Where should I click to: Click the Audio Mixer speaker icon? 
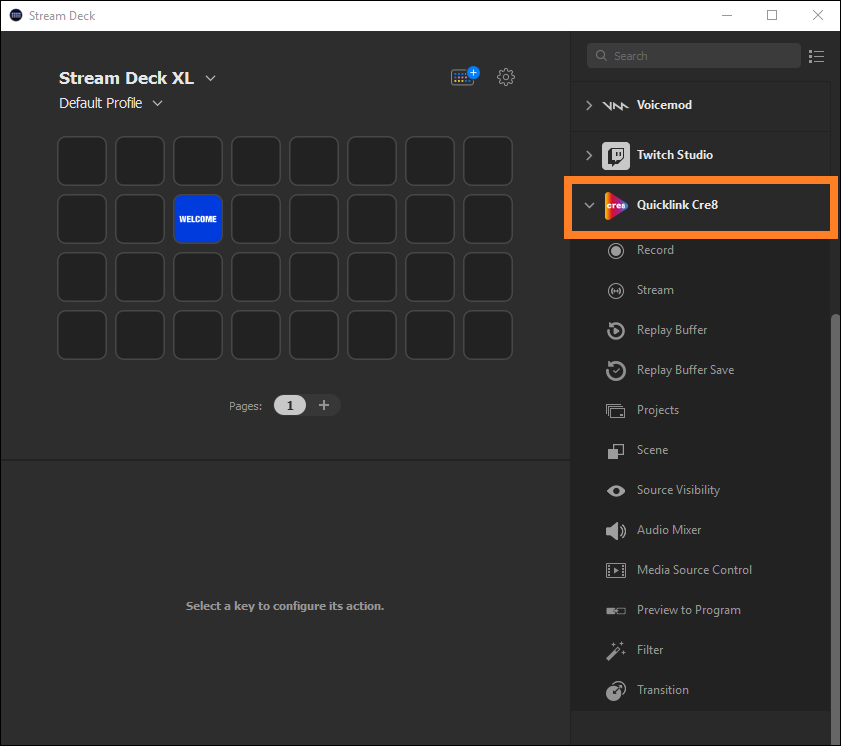(616, 531)
